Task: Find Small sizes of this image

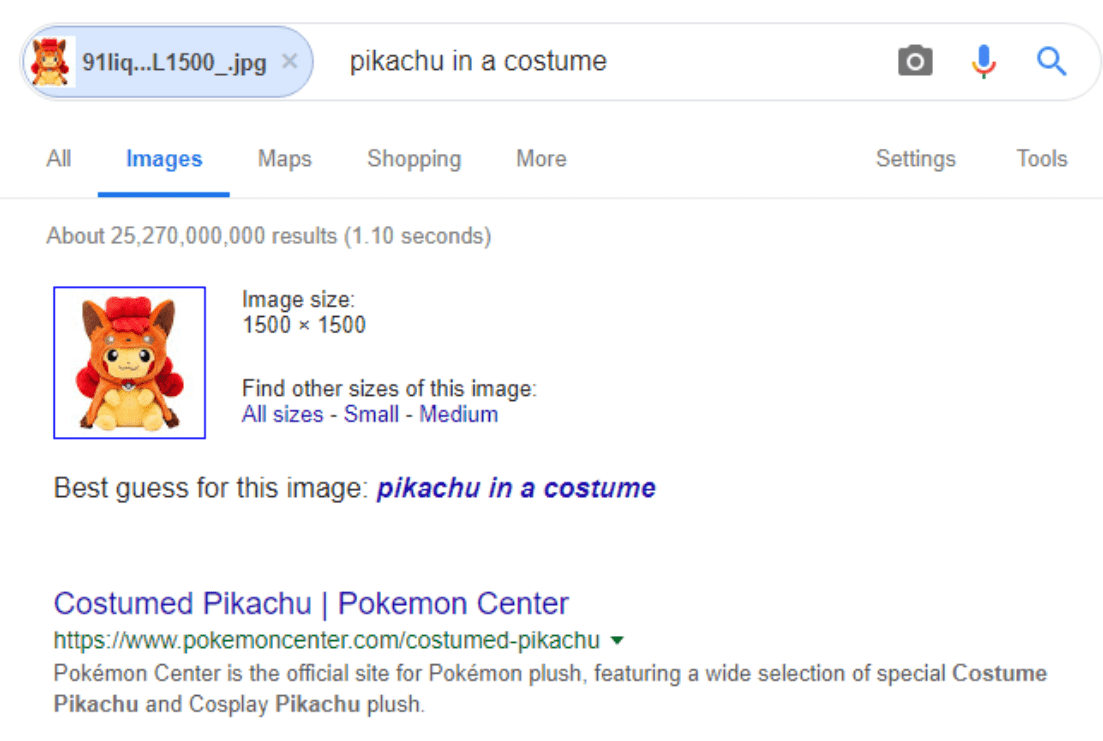Action: tap(371, 414)
